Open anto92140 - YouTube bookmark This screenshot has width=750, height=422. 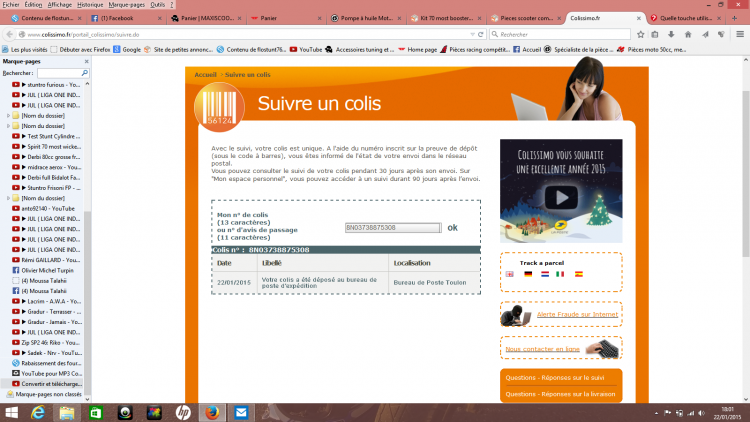(x=44, y=209)
